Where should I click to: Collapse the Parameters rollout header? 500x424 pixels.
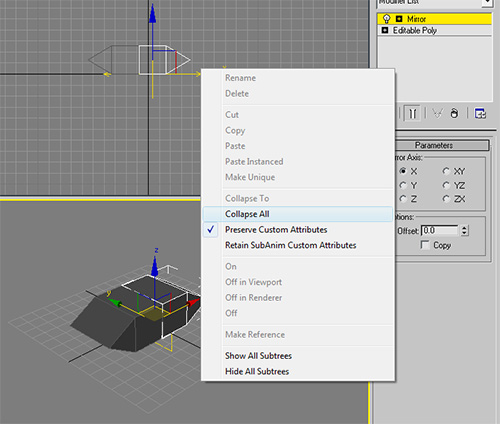pos(442,145)
